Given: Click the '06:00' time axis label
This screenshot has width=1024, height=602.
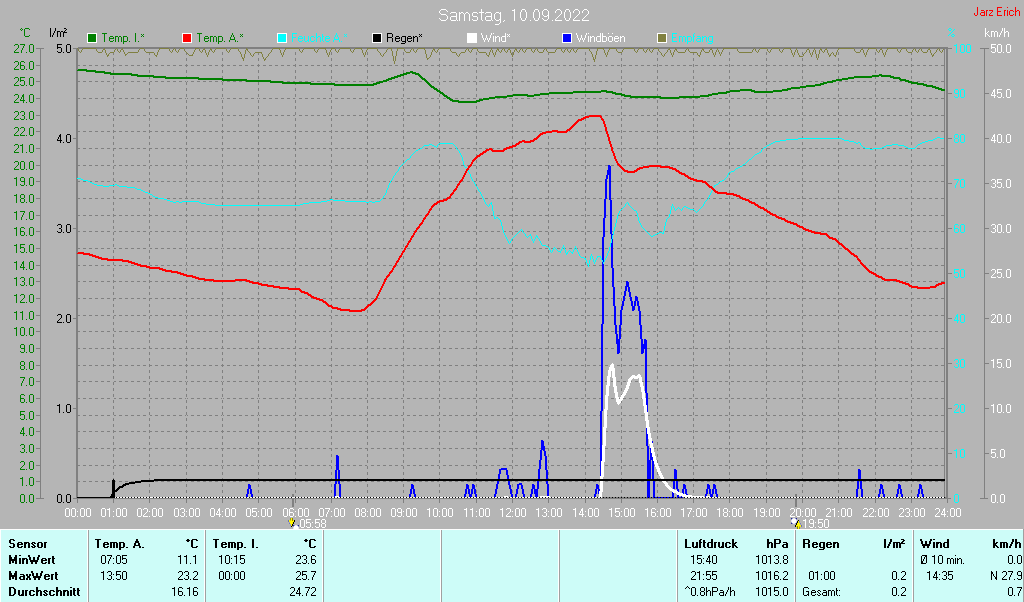Looking at the screenshot, I should click(x=295, y=513).
